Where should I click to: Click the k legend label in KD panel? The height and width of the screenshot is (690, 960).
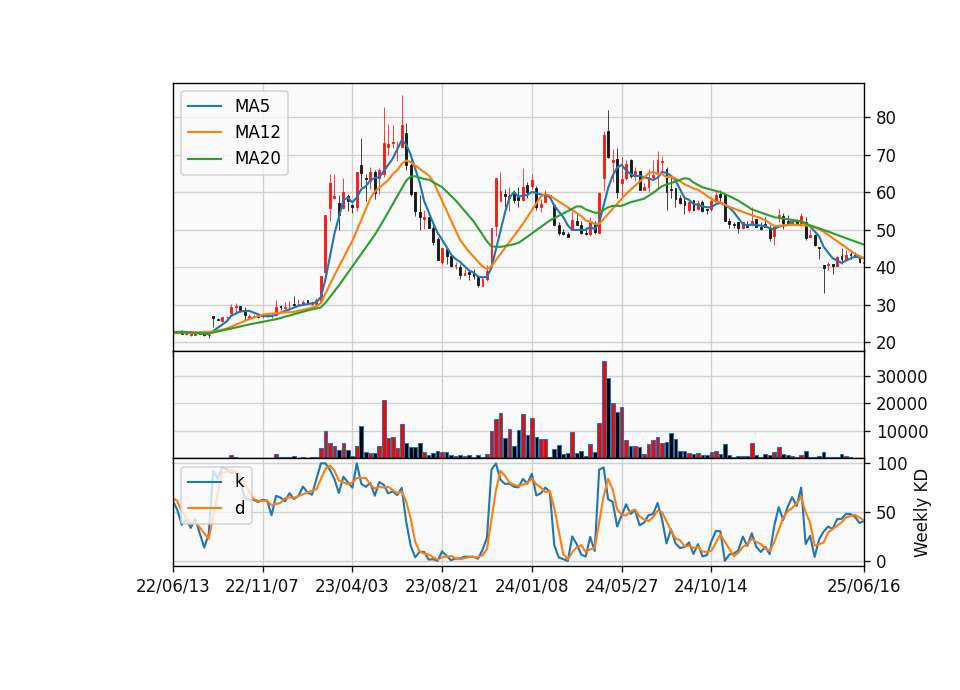pos(239,481)
